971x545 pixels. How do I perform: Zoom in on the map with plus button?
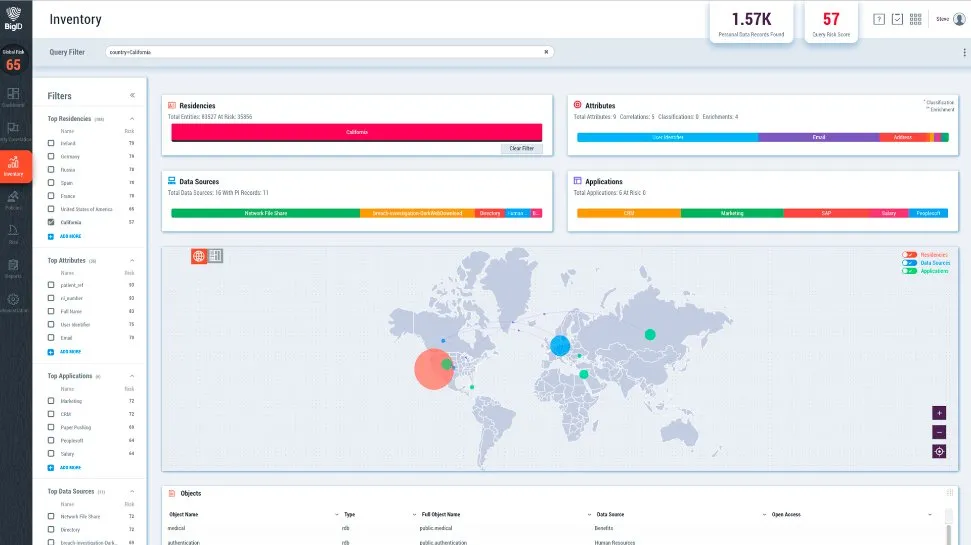point(938,412)
